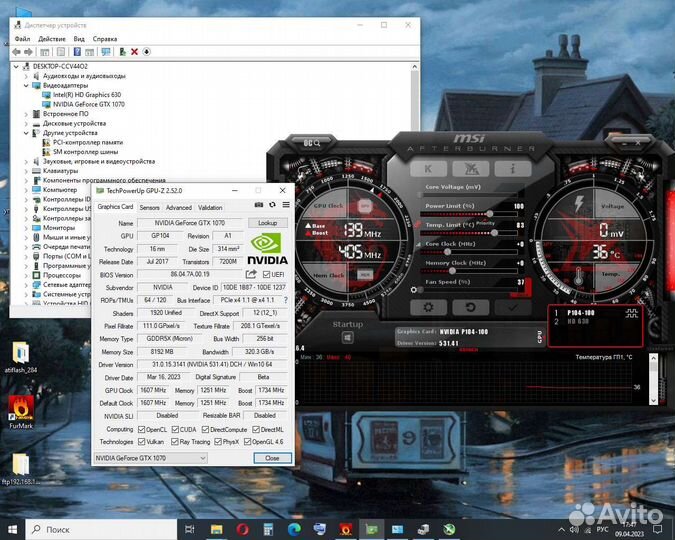Click the update driver icon in toolbar
The width and height of the screenshot is (675, 540).
coord(123,52)
